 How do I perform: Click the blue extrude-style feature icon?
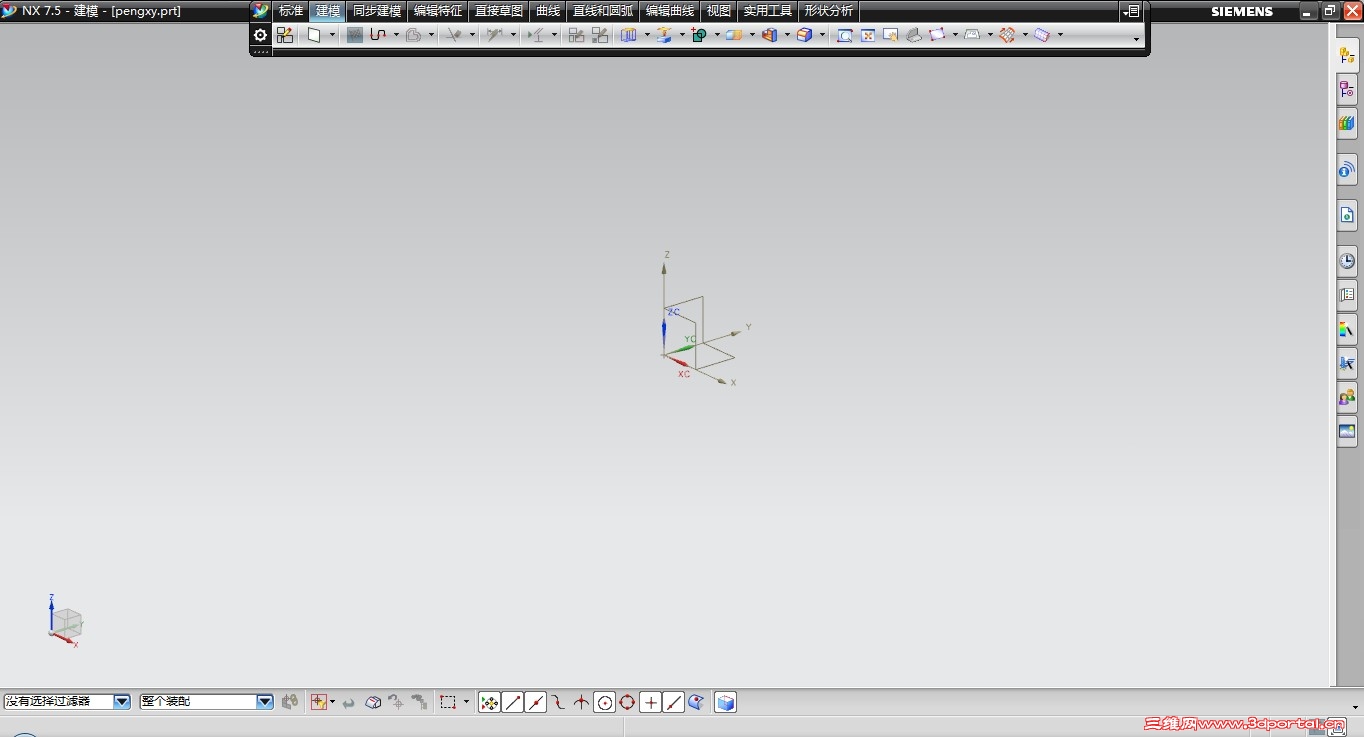[629, 35]
